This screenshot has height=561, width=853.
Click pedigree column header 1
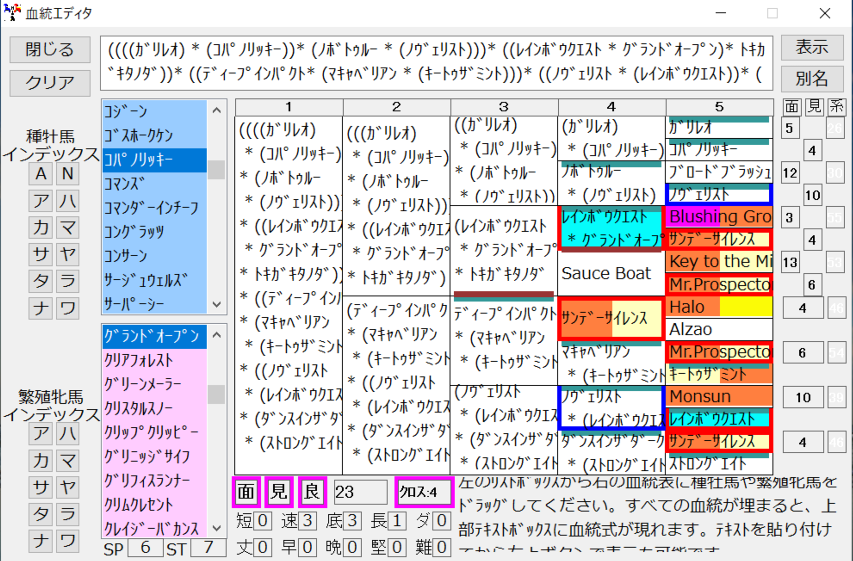[x=289, y=107]
